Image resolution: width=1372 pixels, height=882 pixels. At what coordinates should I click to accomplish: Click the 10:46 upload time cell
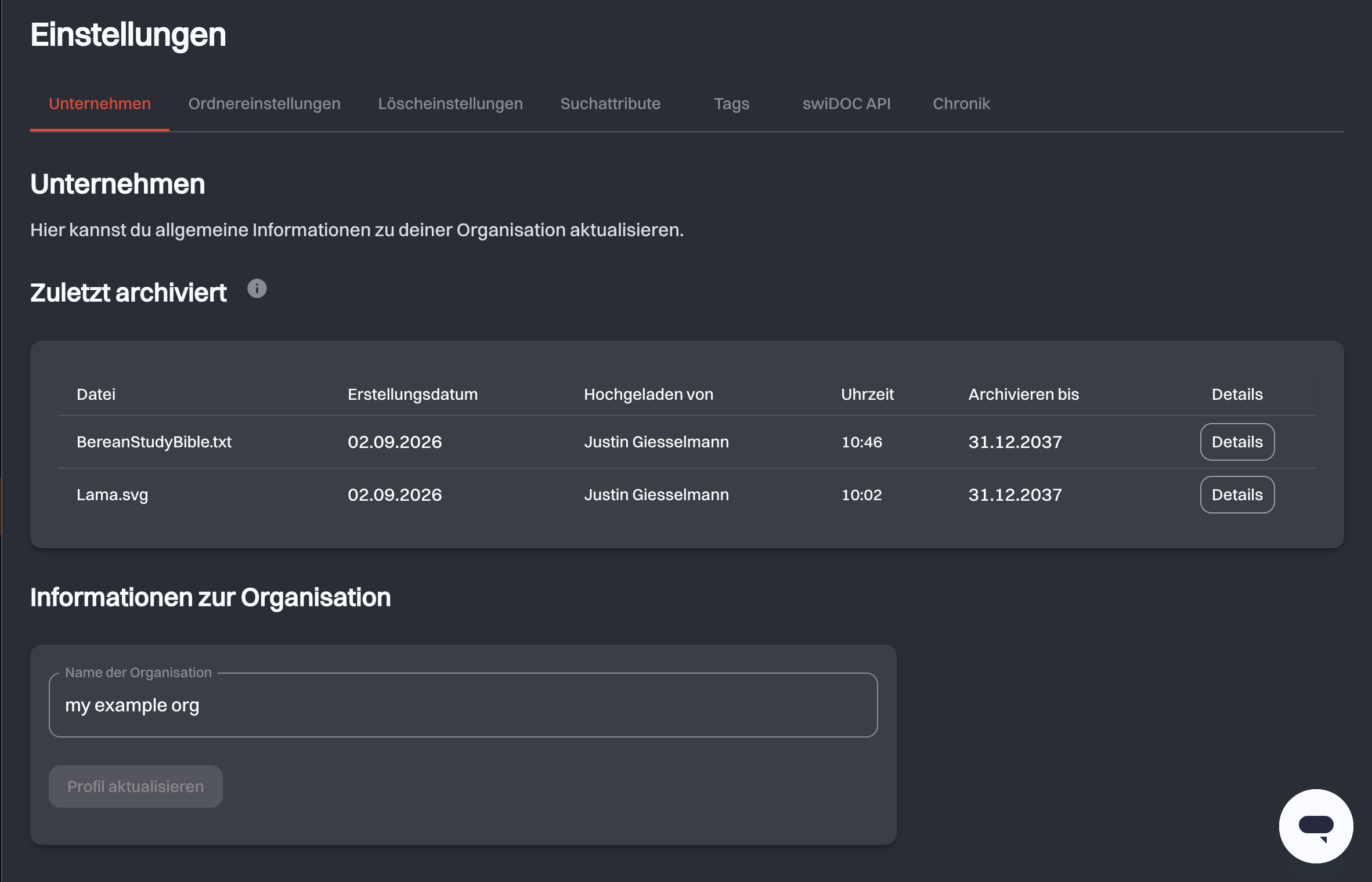(x=861, y=442)
